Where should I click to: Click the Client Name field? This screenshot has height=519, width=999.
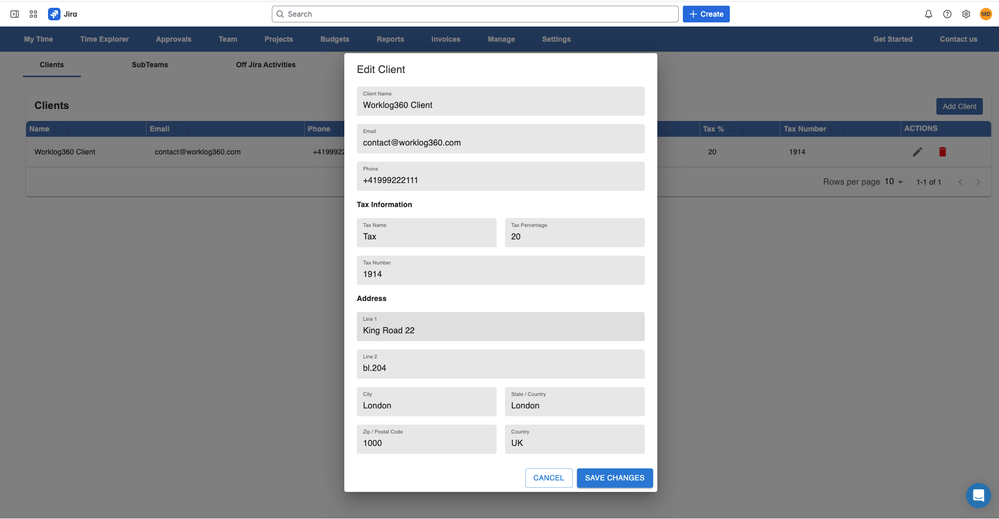(501, 101)
